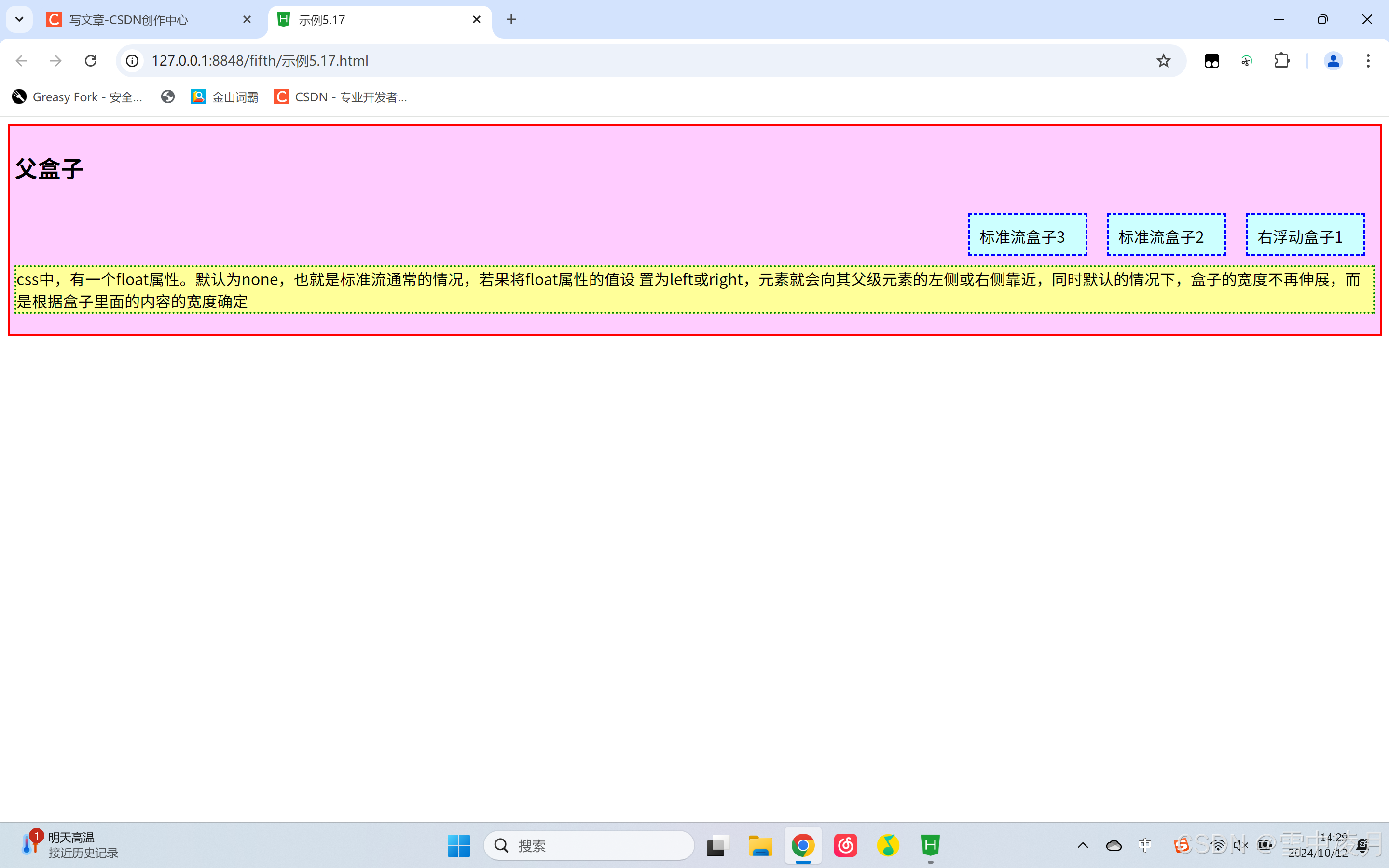
Task: Open a new browser tab
Action: pos(511,19)
